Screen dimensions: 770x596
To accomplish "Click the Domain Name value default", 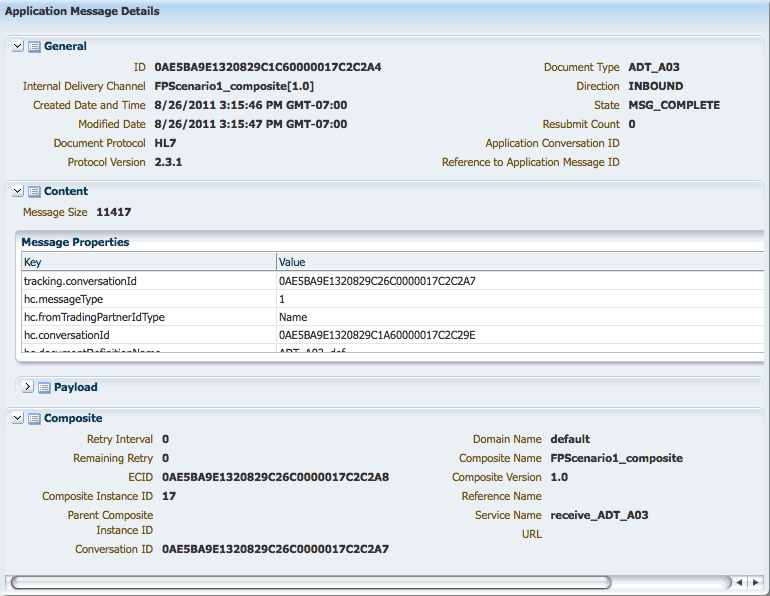I will (x=570, y=439).
